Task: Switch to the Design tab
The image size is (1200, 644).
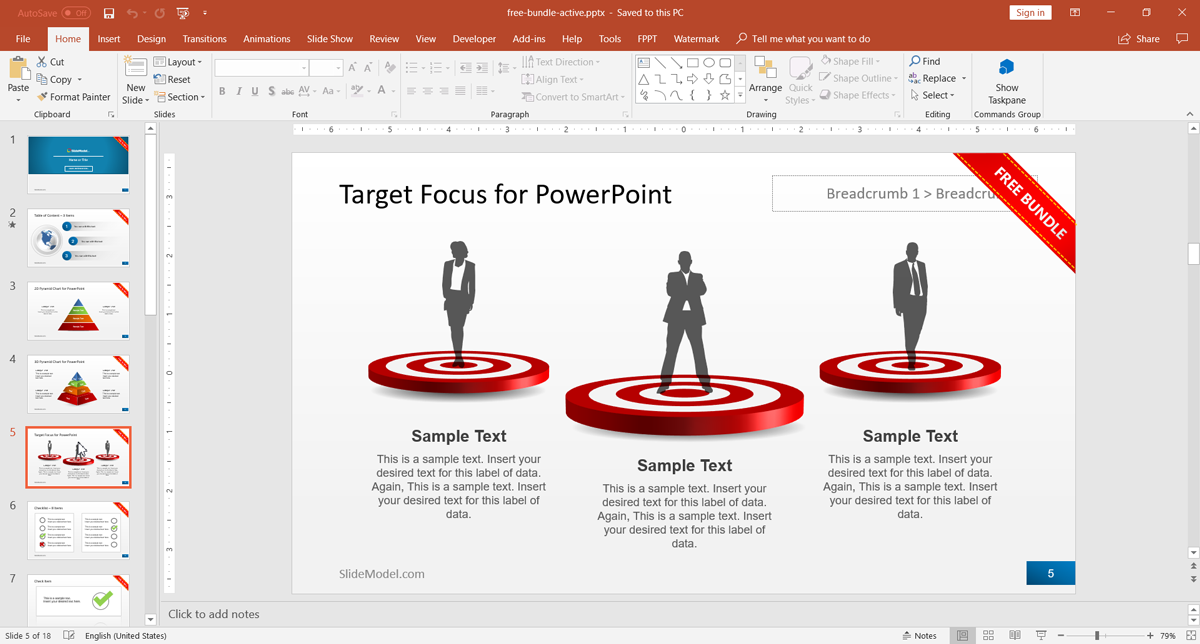Action: tap(151, 39)
